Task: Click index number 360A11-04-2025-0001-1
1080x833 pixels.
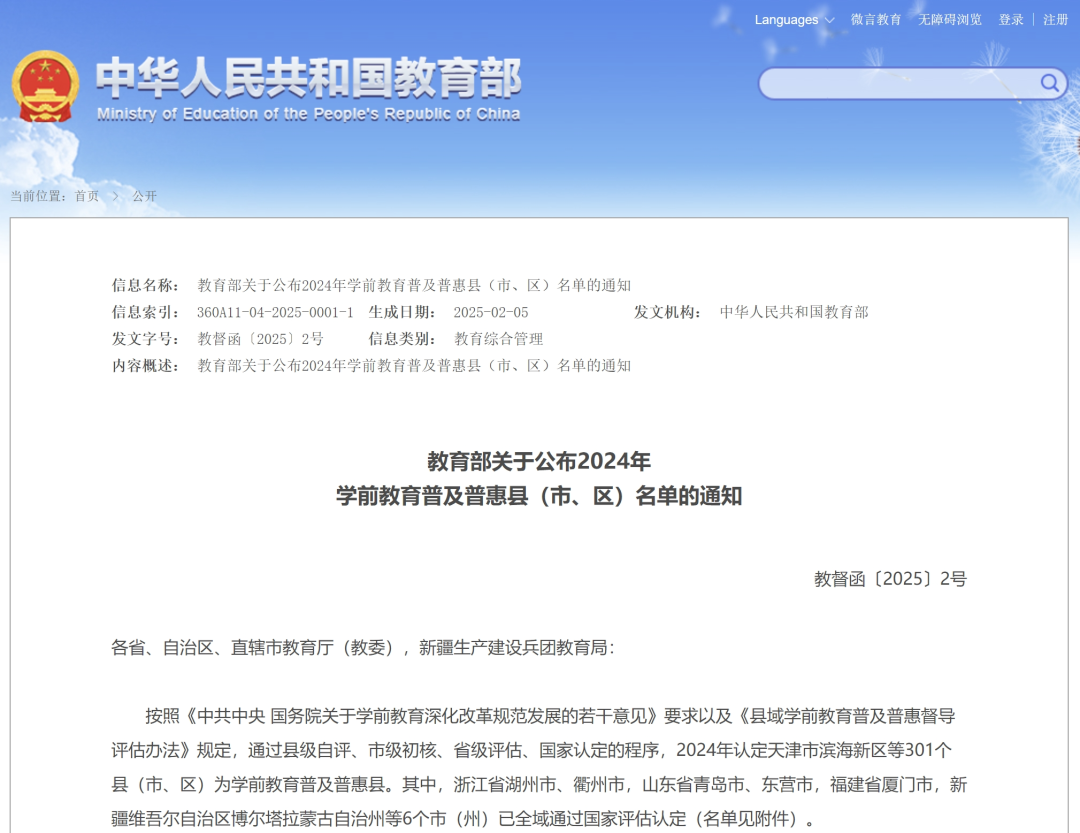Action: coord(275,312)
